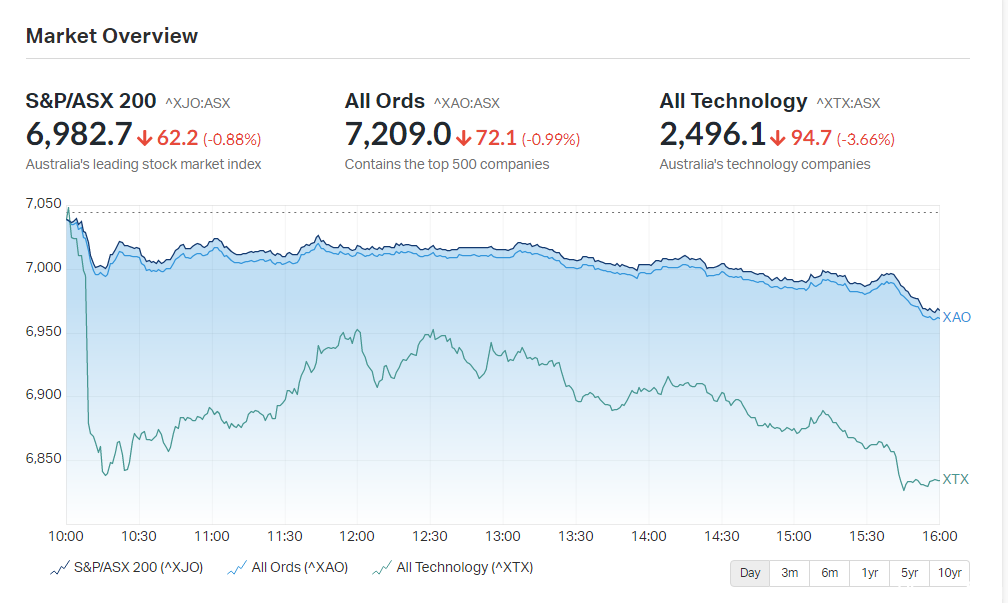Switch the chart to the 6m range

click(x=829, y=573)
